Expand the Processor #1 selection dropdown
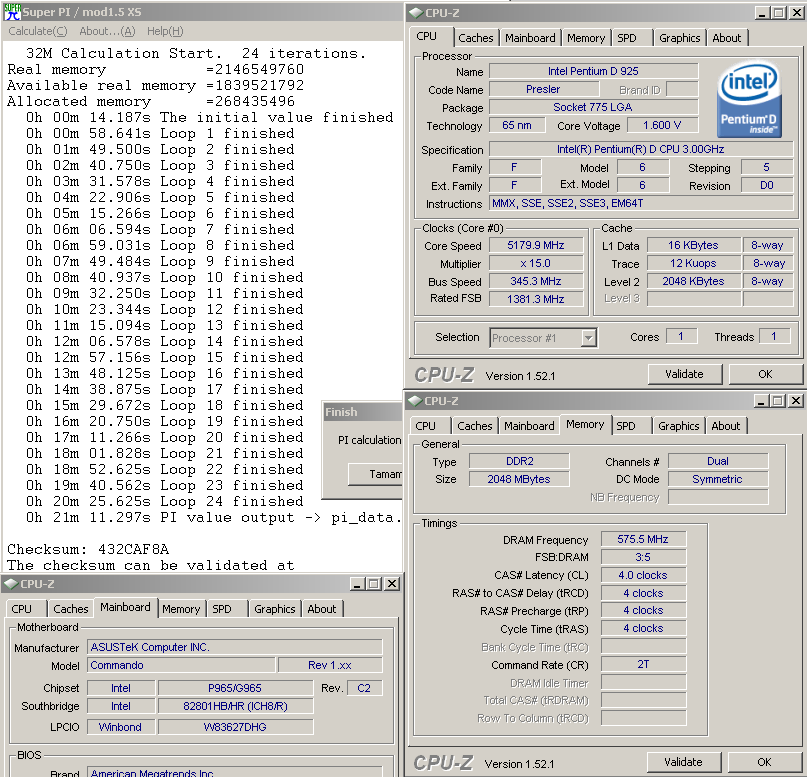Viewport: 807px width, 777px height. click(x=589, y=338)
